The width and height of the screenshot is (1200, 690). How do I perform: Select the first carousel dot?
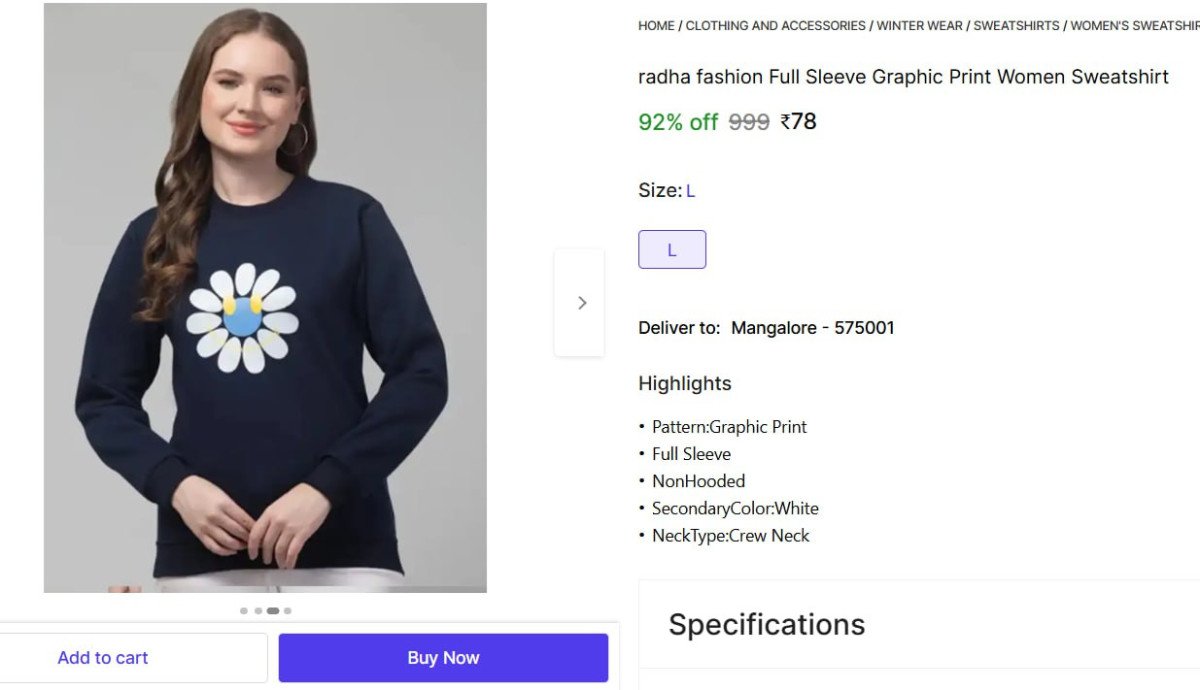tap(244, 611)
